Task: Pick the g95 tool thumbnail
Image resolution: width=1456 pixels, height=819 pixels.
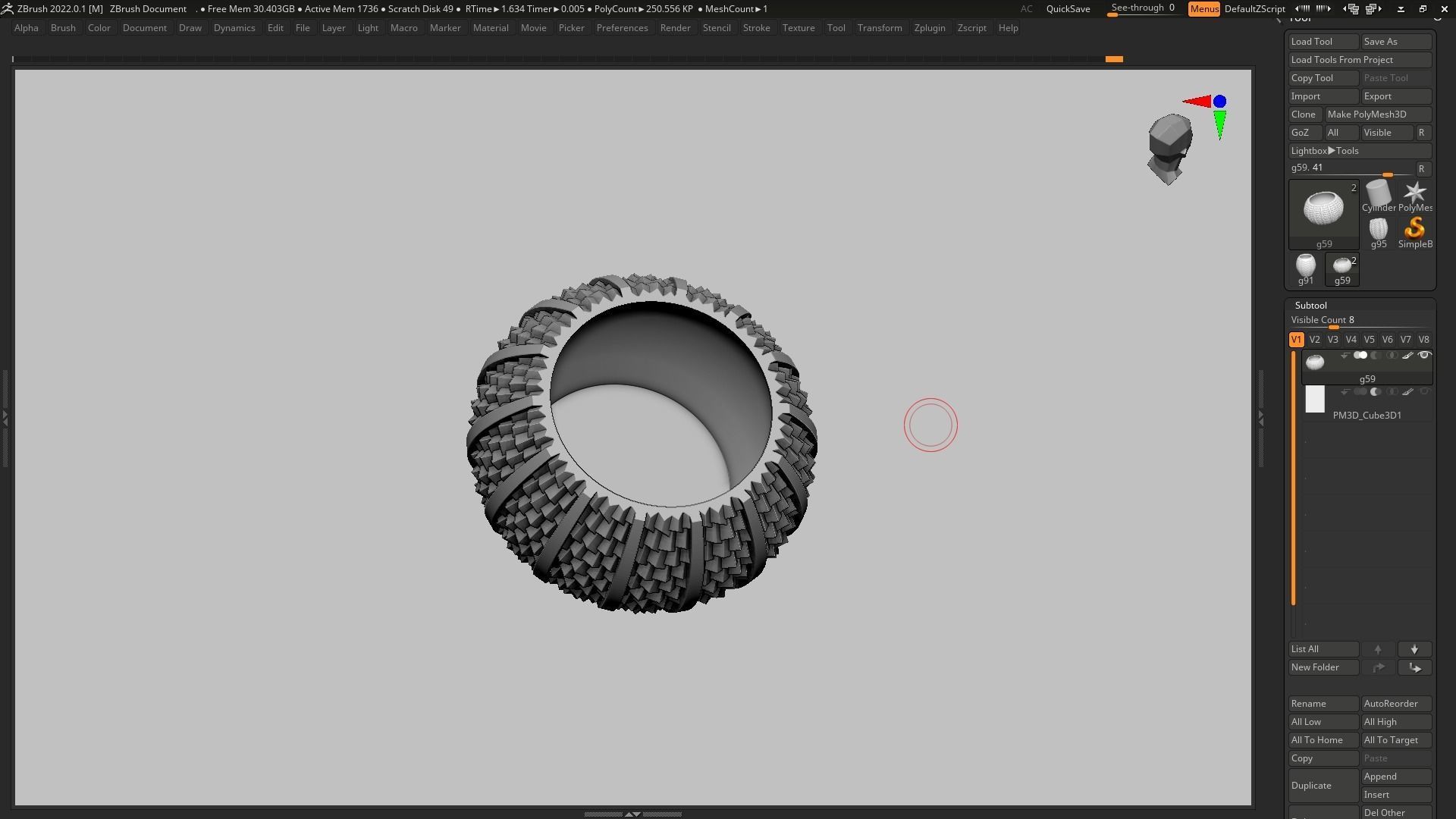Action: coord(1378,229)
